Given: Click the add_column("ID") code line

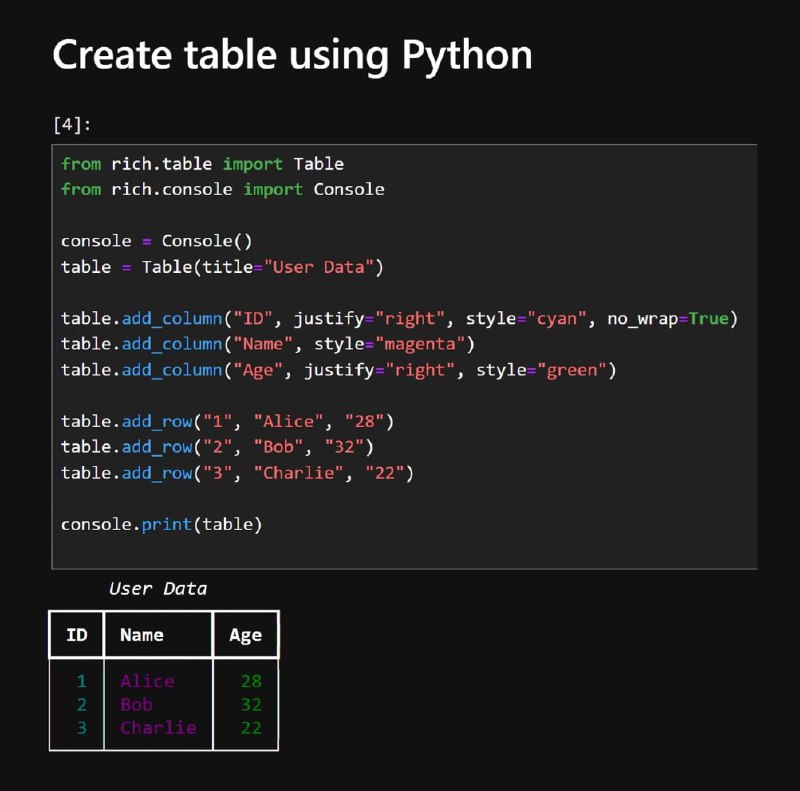Looking at the screenshot, I should click(x=399, y=318).
